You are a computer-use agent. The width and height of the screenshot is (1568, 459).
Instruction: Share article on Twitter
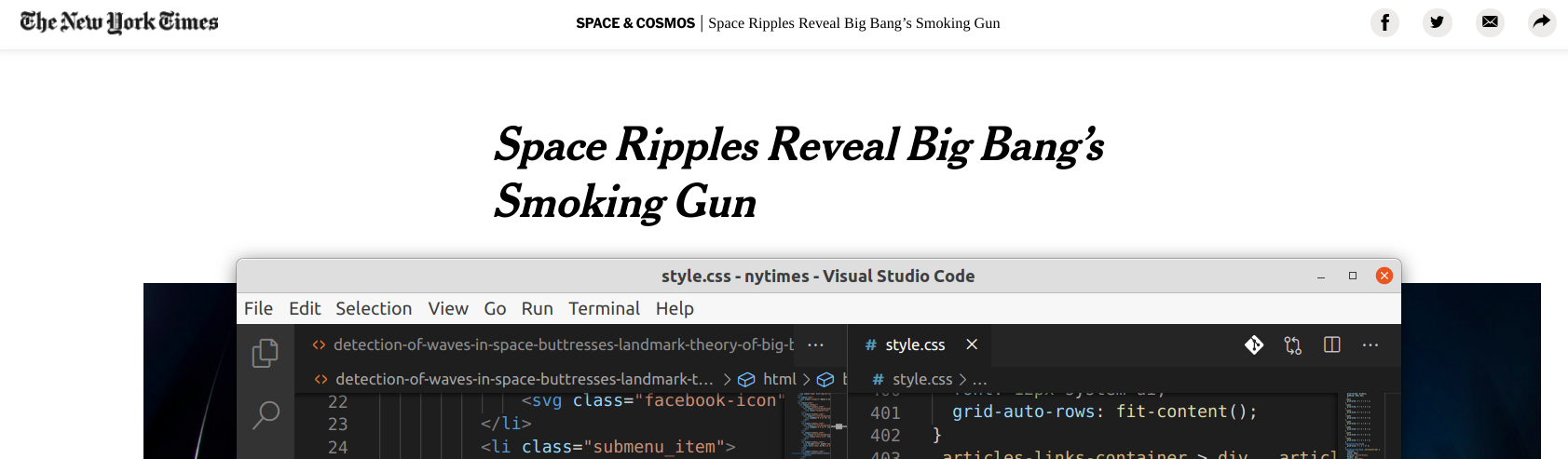(1437, 22)
